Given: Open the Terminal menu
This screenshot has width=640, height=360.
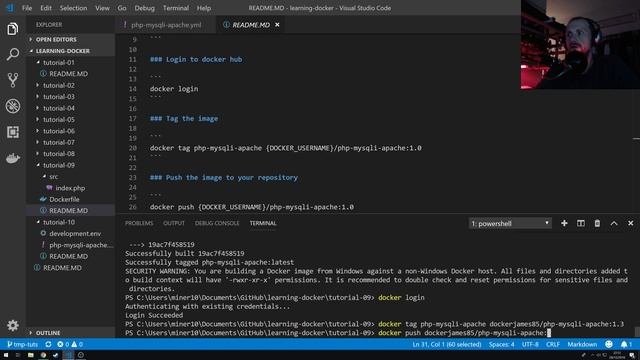Looking at the screenshot, I should [176, 8].
